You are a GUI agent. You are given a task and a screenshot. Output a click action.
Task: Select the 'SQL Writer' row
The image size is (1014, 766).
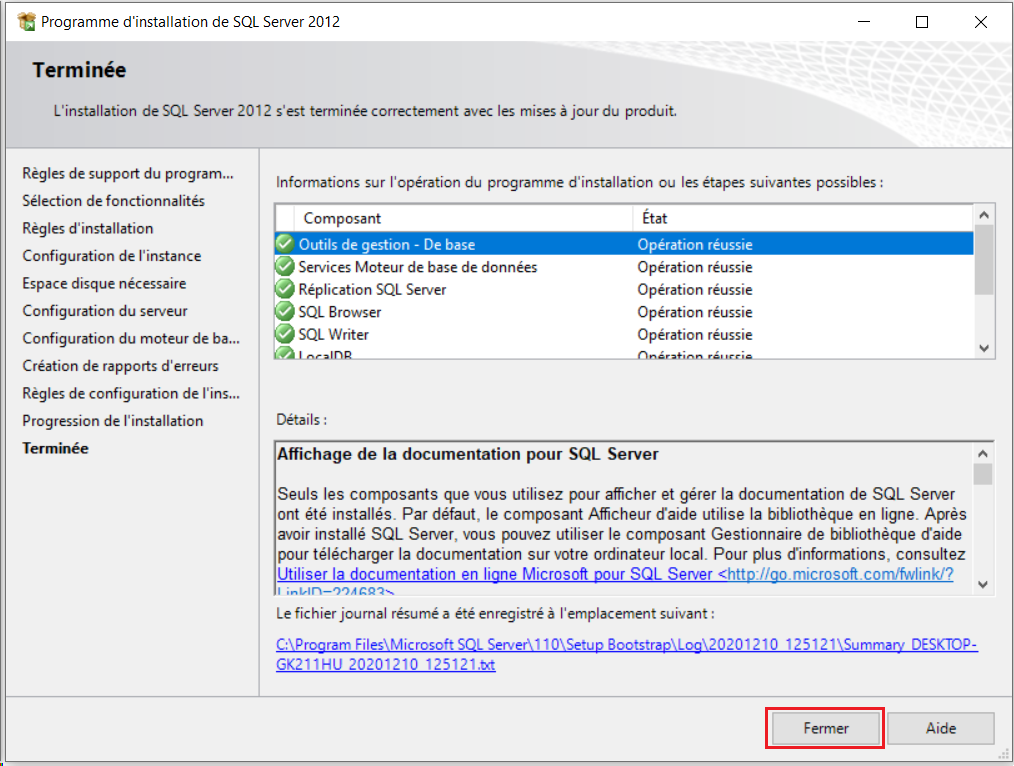(x=624, y=334)
